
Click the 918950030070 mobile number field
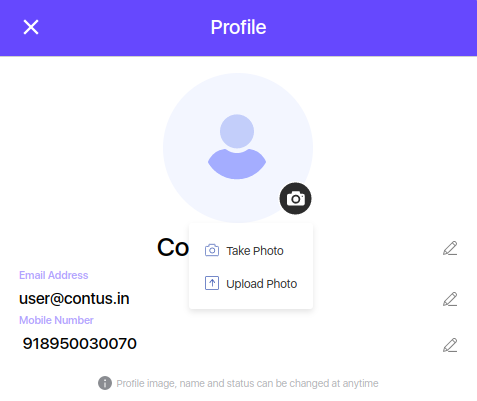point(79,343)
